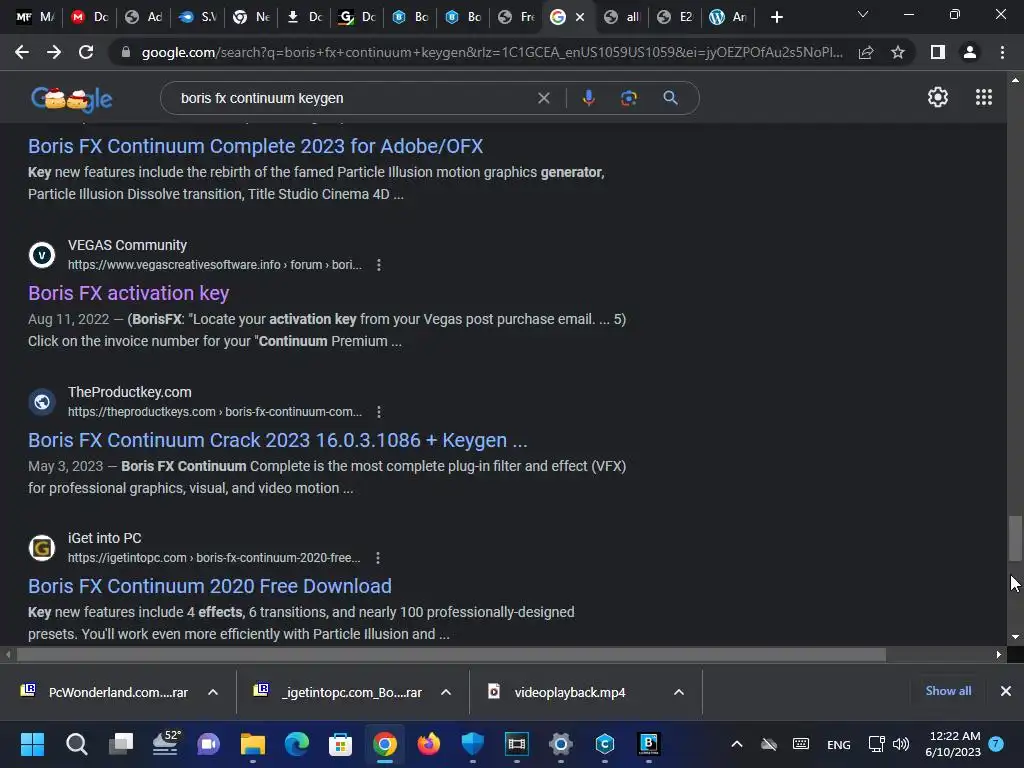Bookmark this page with star icon
The image size is (1024, 768).
coord(898,52)
